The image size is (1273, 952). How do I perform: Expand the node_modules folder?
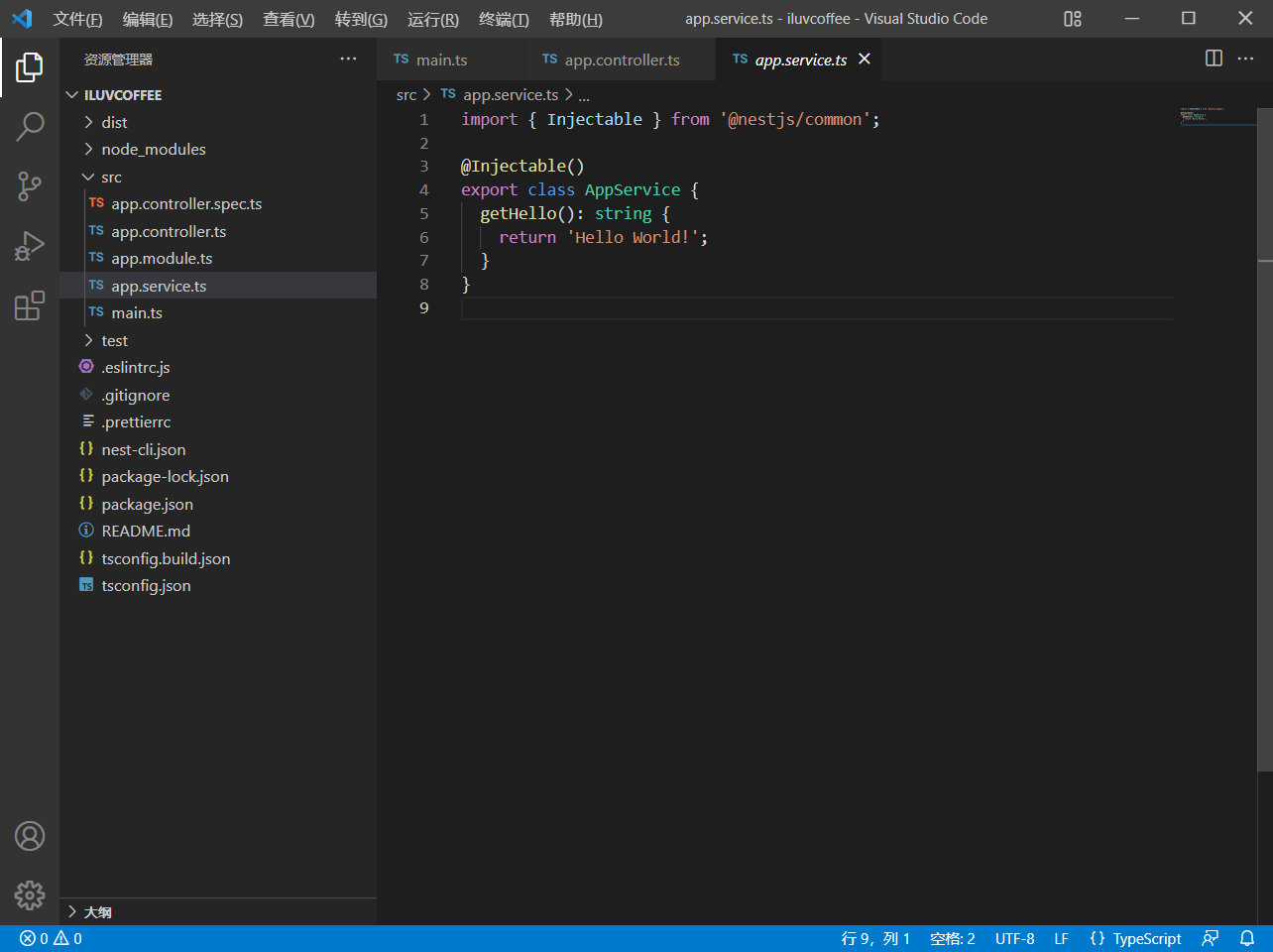tap(153, 149)
